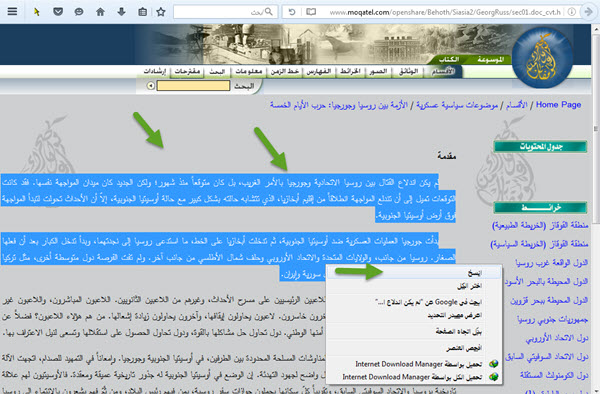The width and height of the screenshot is (600, 394).
Task: Toggle reader view book icon
Action: pyautogui.click(x=311, y=12)
